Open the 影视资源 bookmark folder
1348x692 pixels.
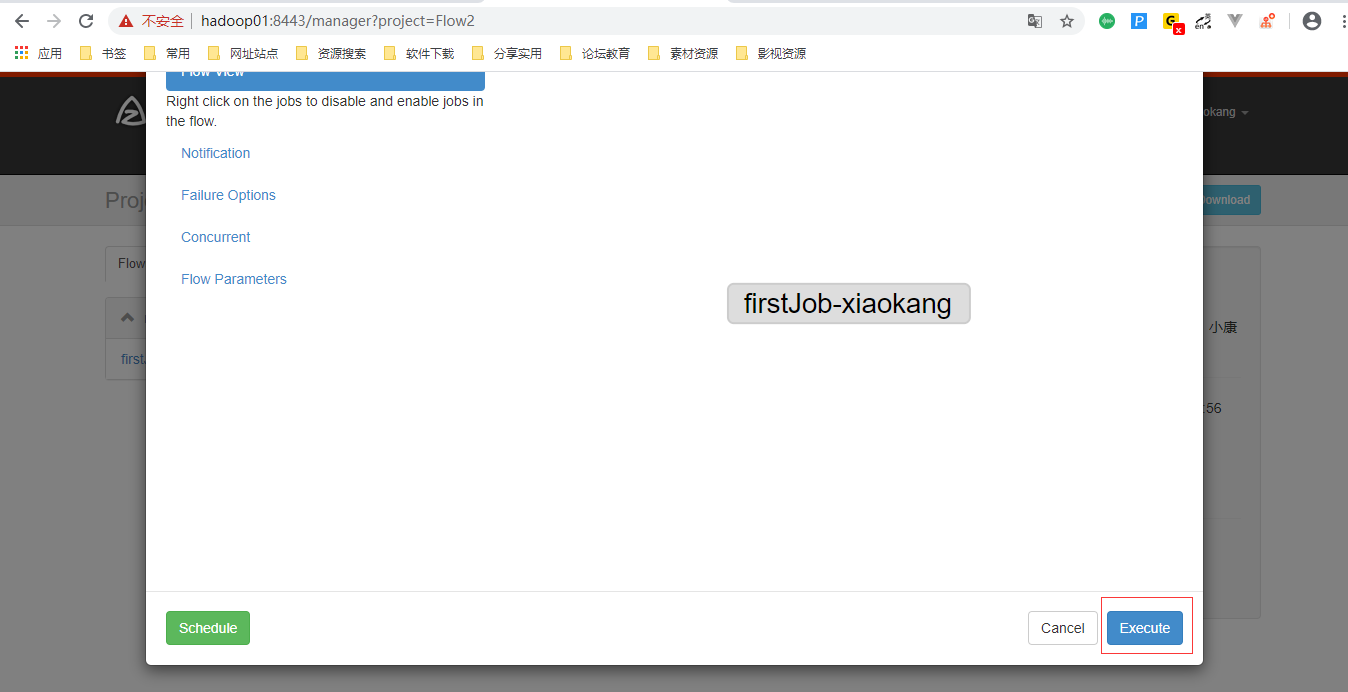pyautogui.click(x=770, y=54)
